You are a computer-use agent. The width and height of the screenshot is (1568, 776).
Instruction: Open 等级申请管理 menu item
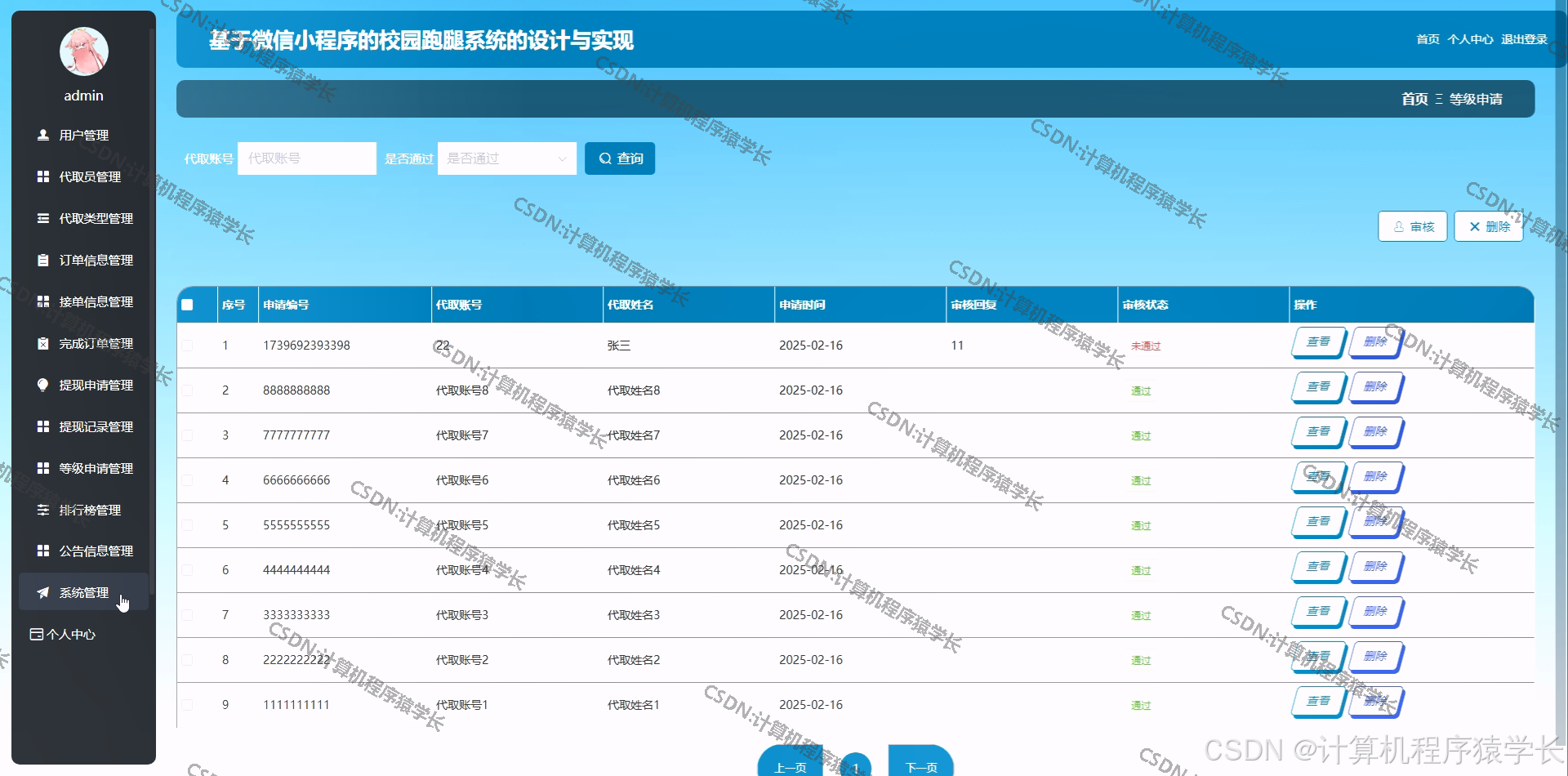83,468
